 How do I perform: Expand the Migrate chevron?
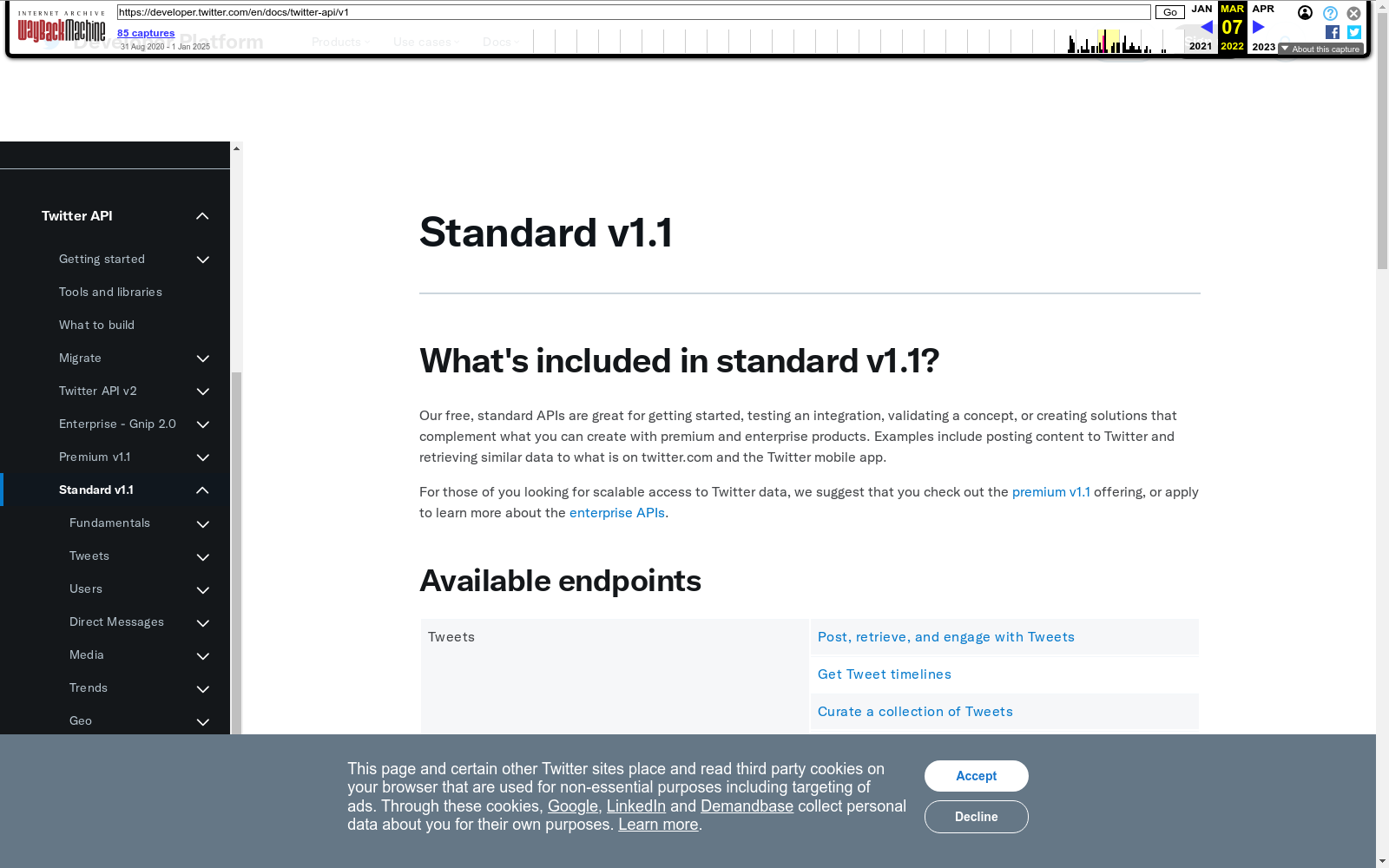point(203,358)
